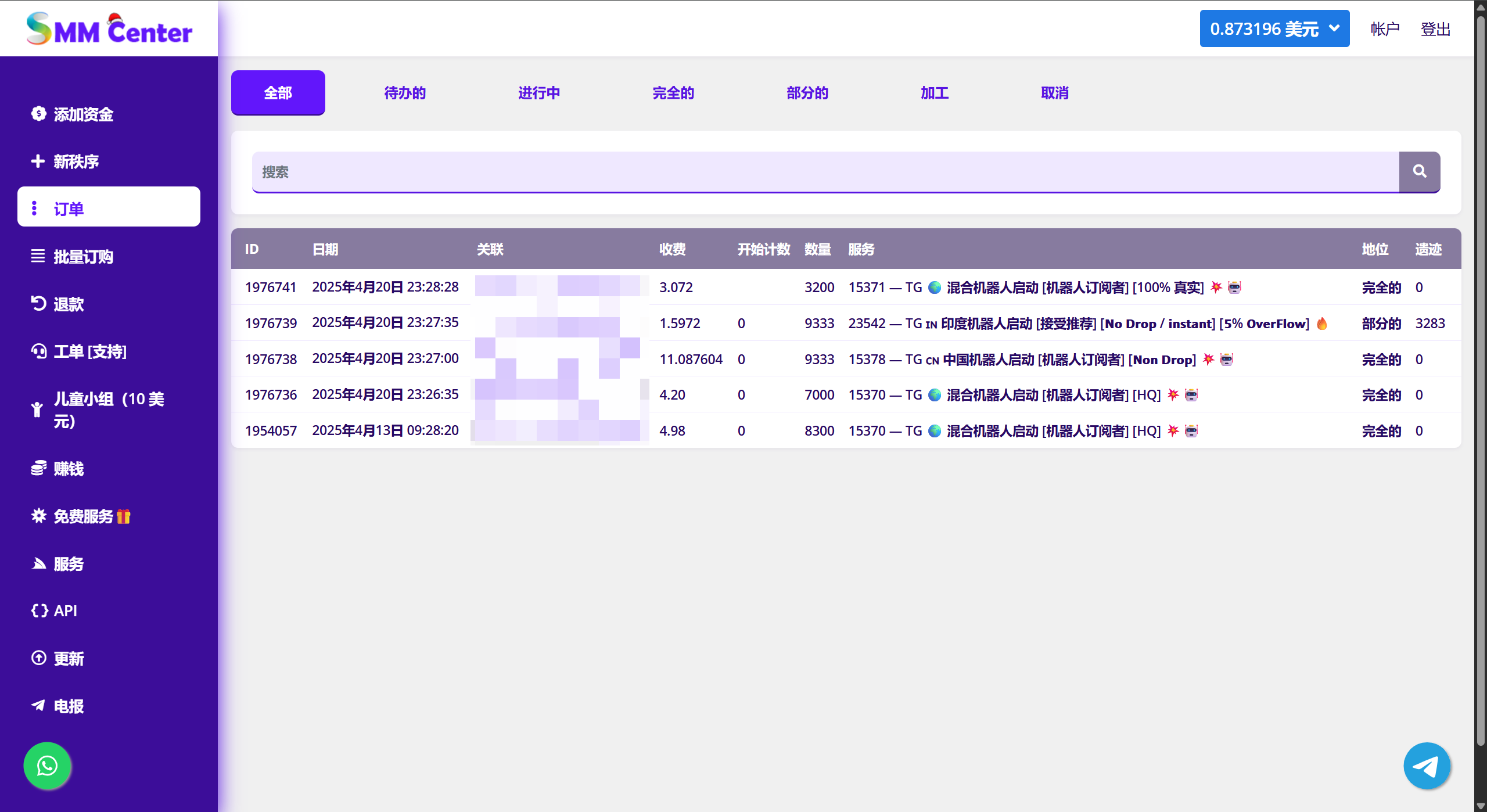Viewport: 1487px width, 812px height.
Task: Click the 完全的 status in order 1954057
Action: coord(1381,431)
